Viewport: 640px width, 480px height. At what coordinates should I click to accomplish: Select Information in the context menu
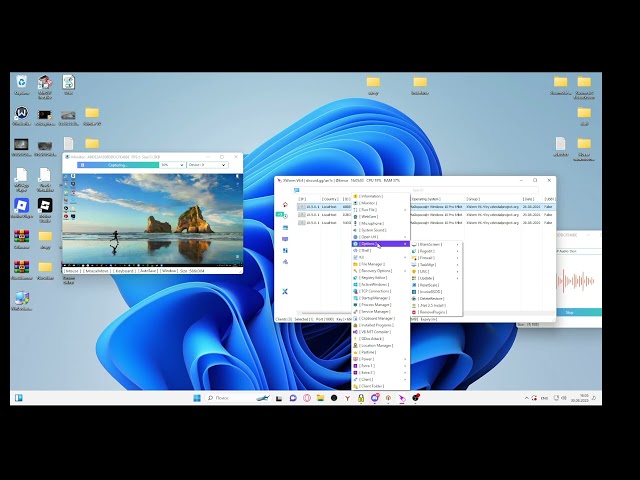pos(380,196)
